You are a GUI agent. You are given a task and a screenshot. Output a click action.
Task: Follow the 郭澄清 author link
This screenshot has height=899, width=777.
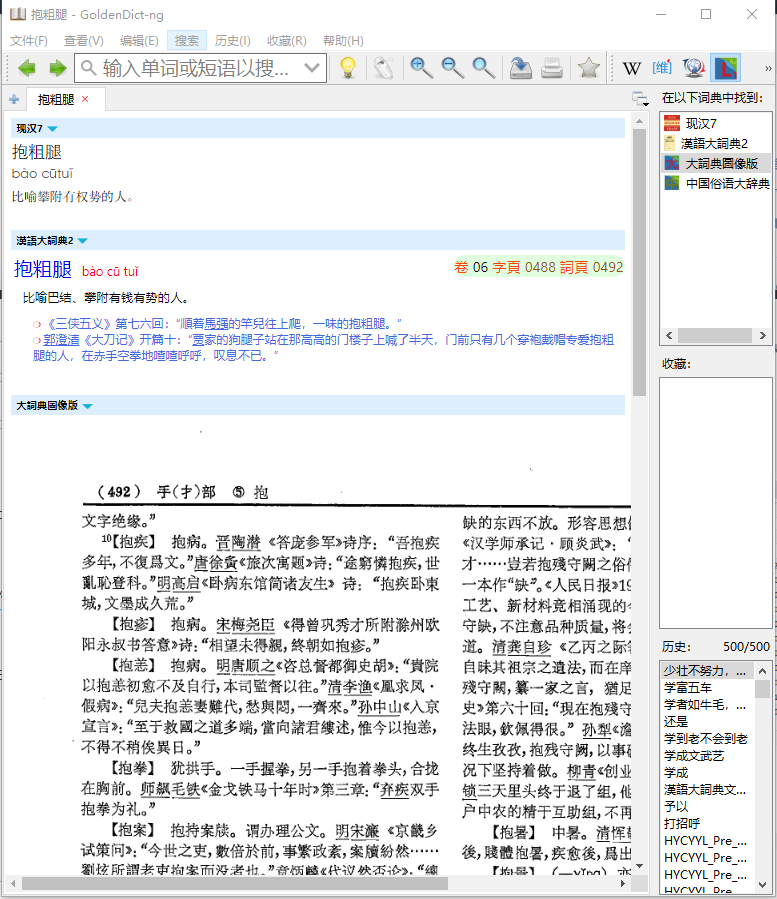point(61,340)
